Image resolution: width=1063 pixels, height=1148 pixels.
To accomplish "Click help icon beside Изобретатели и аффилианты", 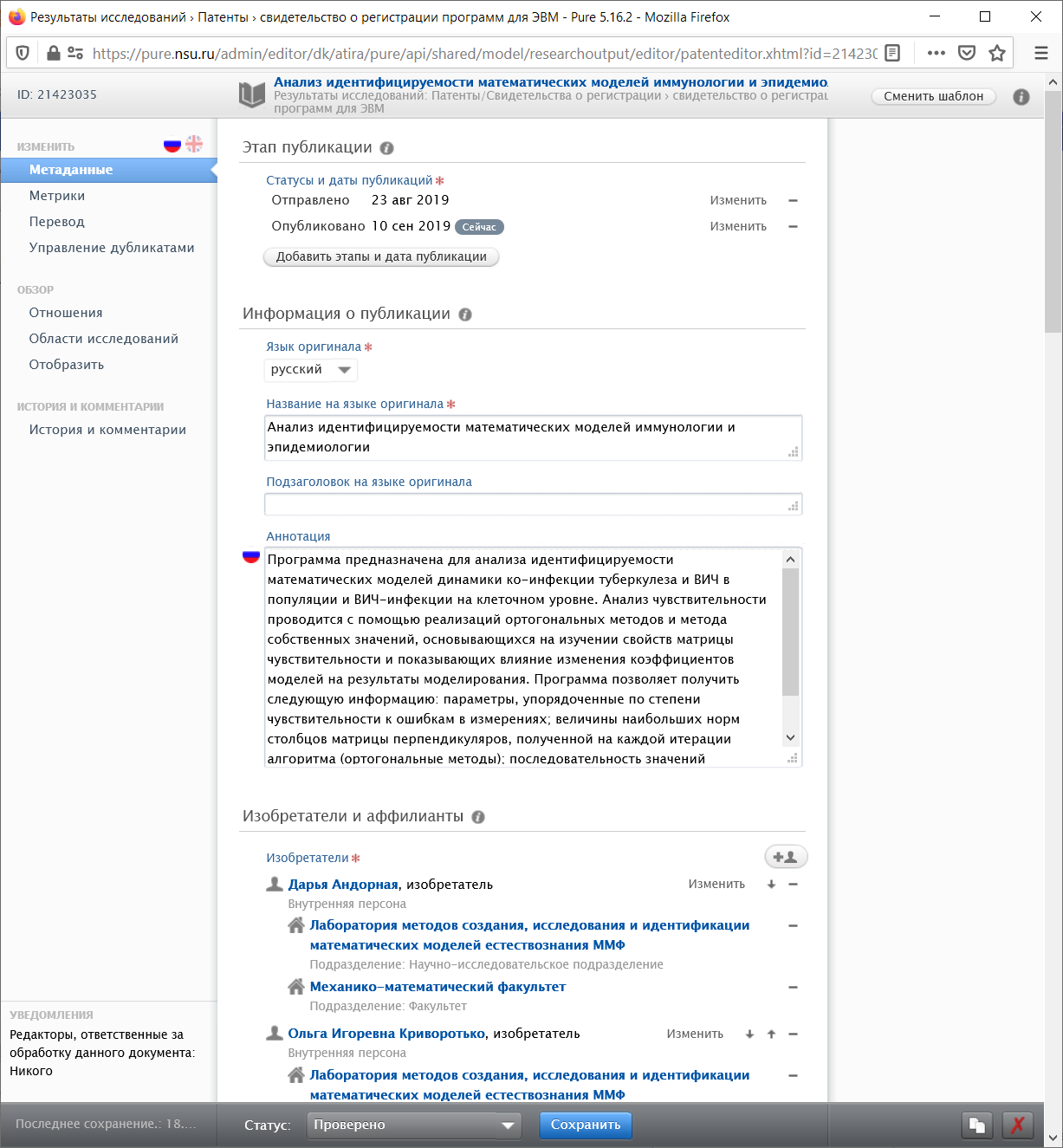I will click(x=478, y=817).
